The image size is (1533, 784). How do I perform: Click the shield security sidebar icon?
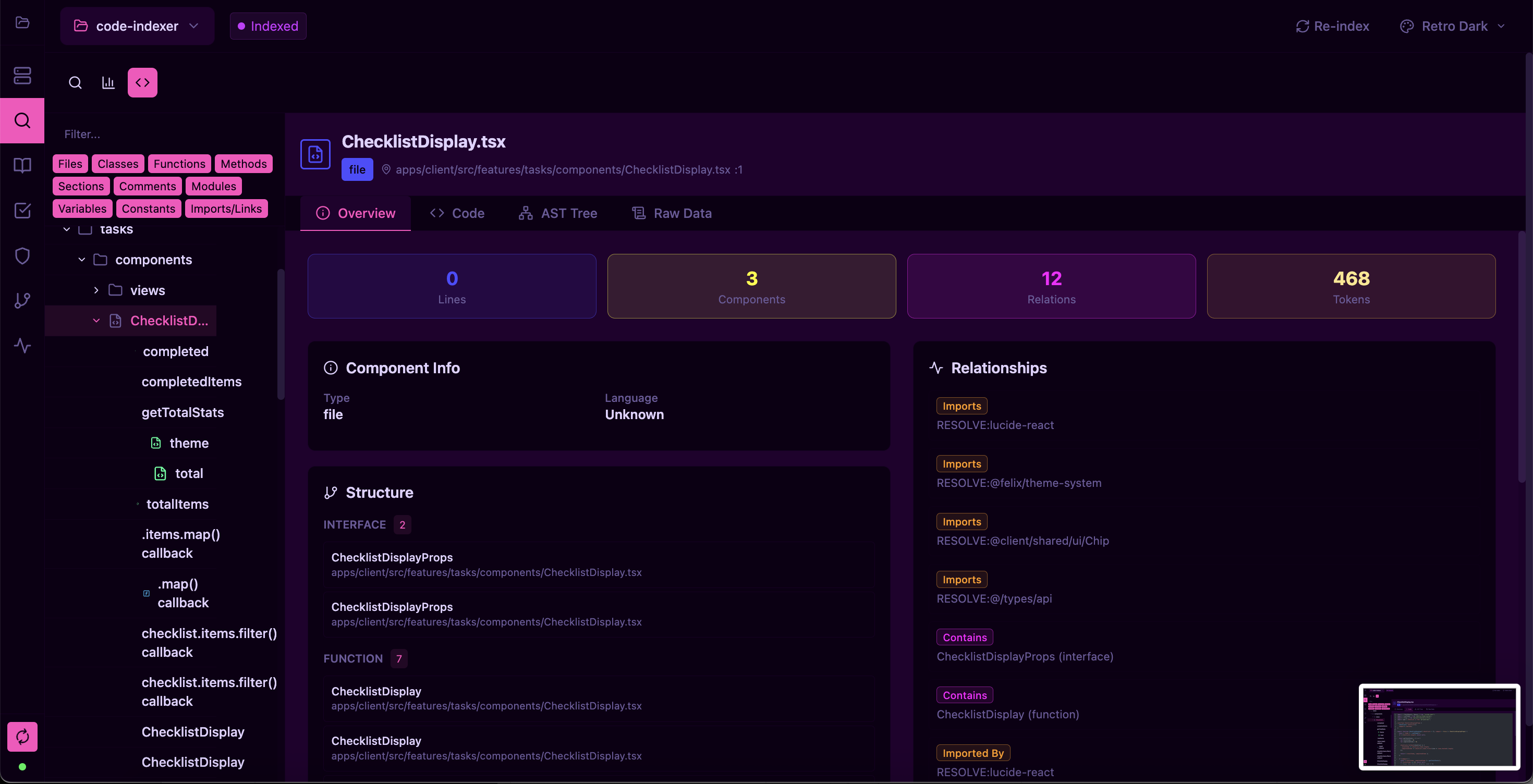point(22,256)
